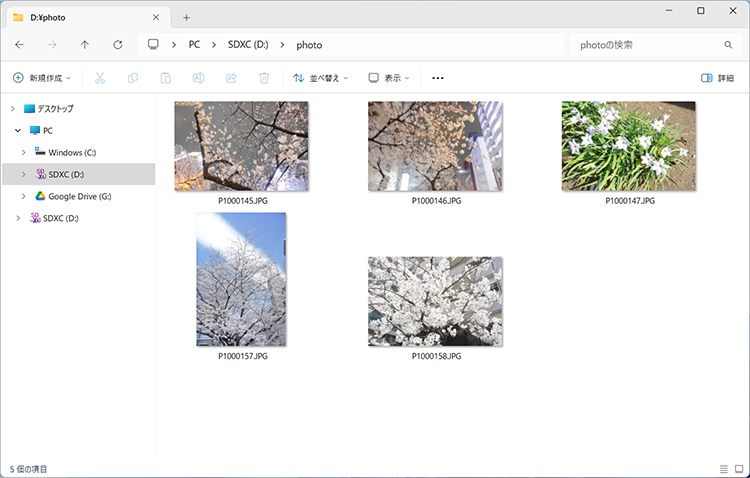Screen dimensions: 750x478
Task: Open the 表示 view dropdown
Action: pos(389,78)
